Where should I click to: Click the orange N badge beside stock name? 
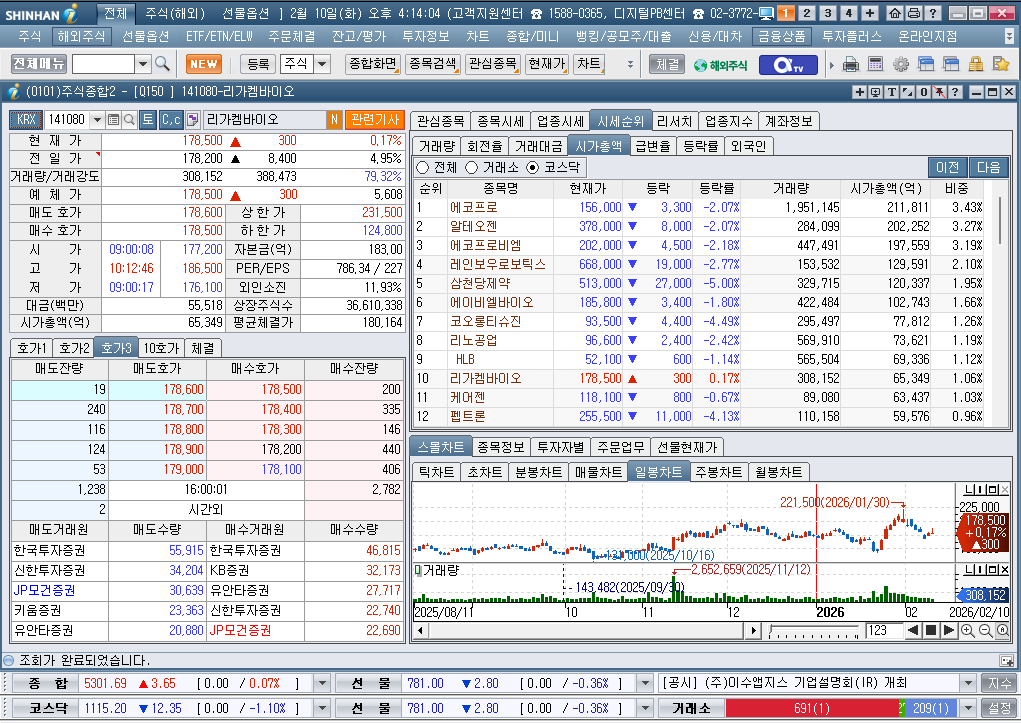334,119
